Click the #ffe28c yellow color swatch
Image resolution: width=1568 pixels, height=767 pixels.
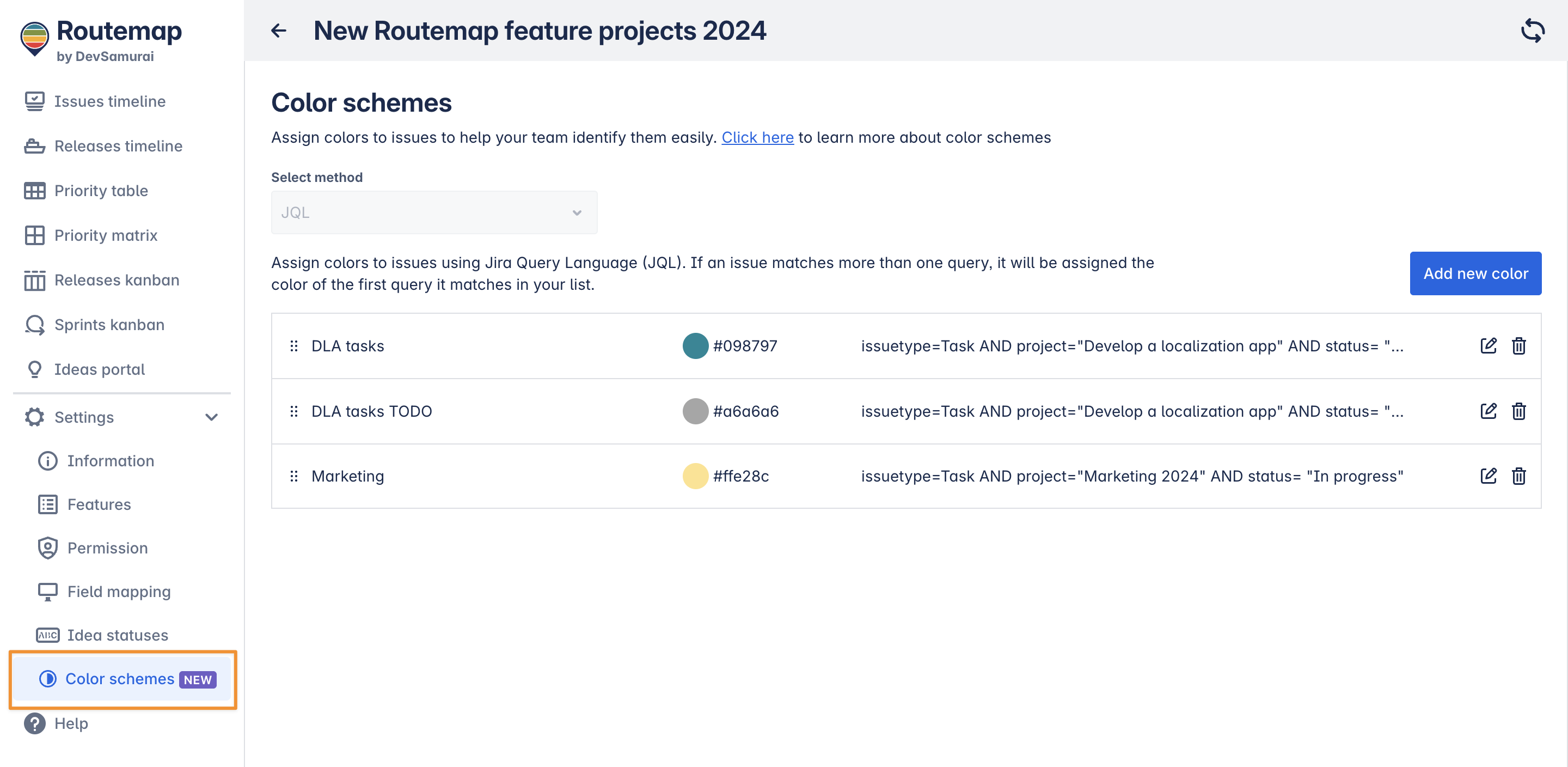(695, 476)
